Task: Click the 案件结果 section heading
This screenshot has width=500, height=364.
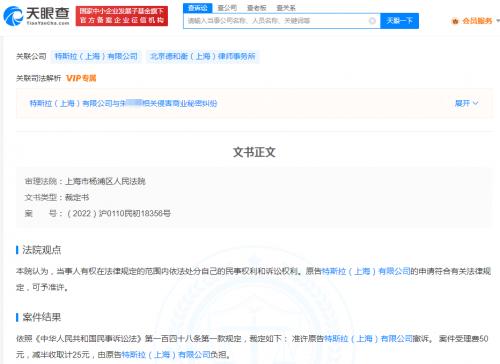Action: point(42,317)
